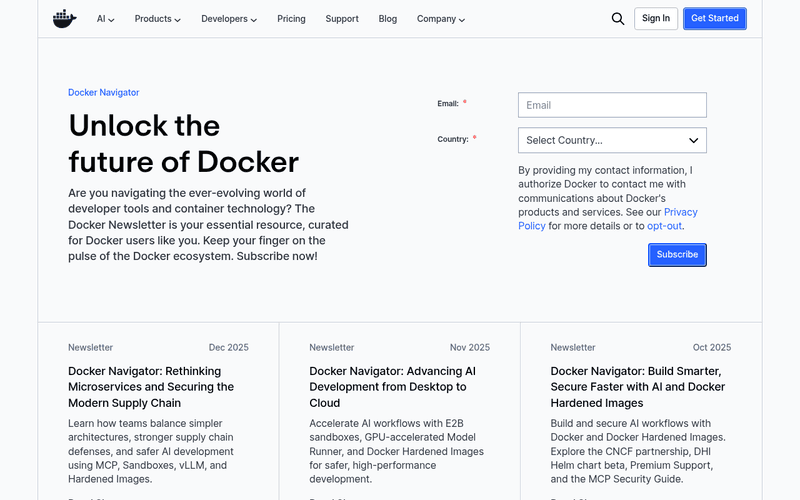The height and width of the screenshot is (500, 800).
Task: Expand the Products menu
Action: tap(158, 19)
